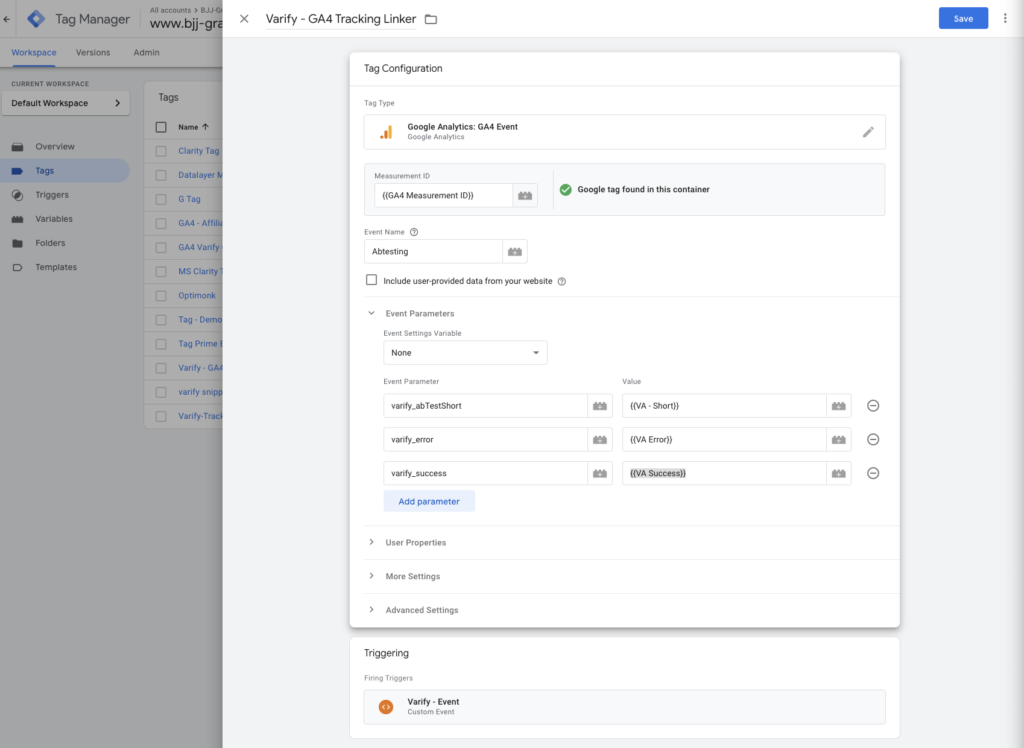Check the varify snipp row checkbox
The width and height of the screenshot is (1024, 748).
(x=161, y=393)
